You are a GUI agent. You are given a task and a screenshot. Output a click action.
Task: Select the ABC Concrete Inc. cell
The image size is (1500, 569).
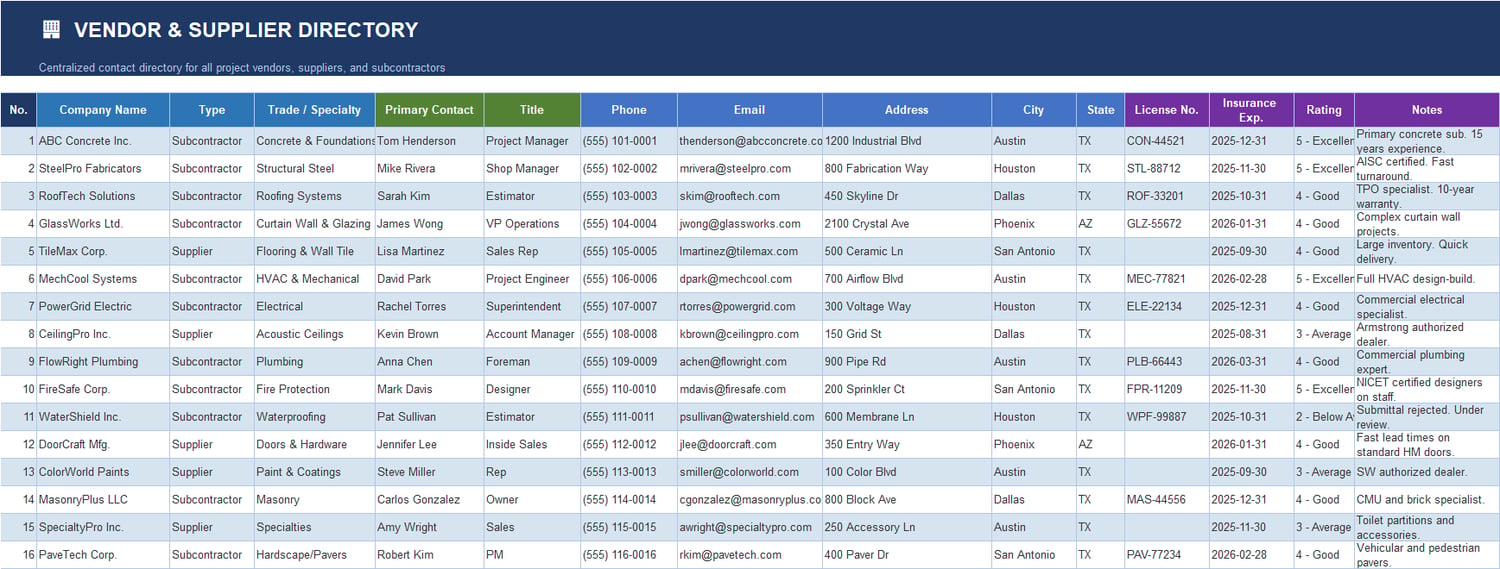[x=103, y=141]
